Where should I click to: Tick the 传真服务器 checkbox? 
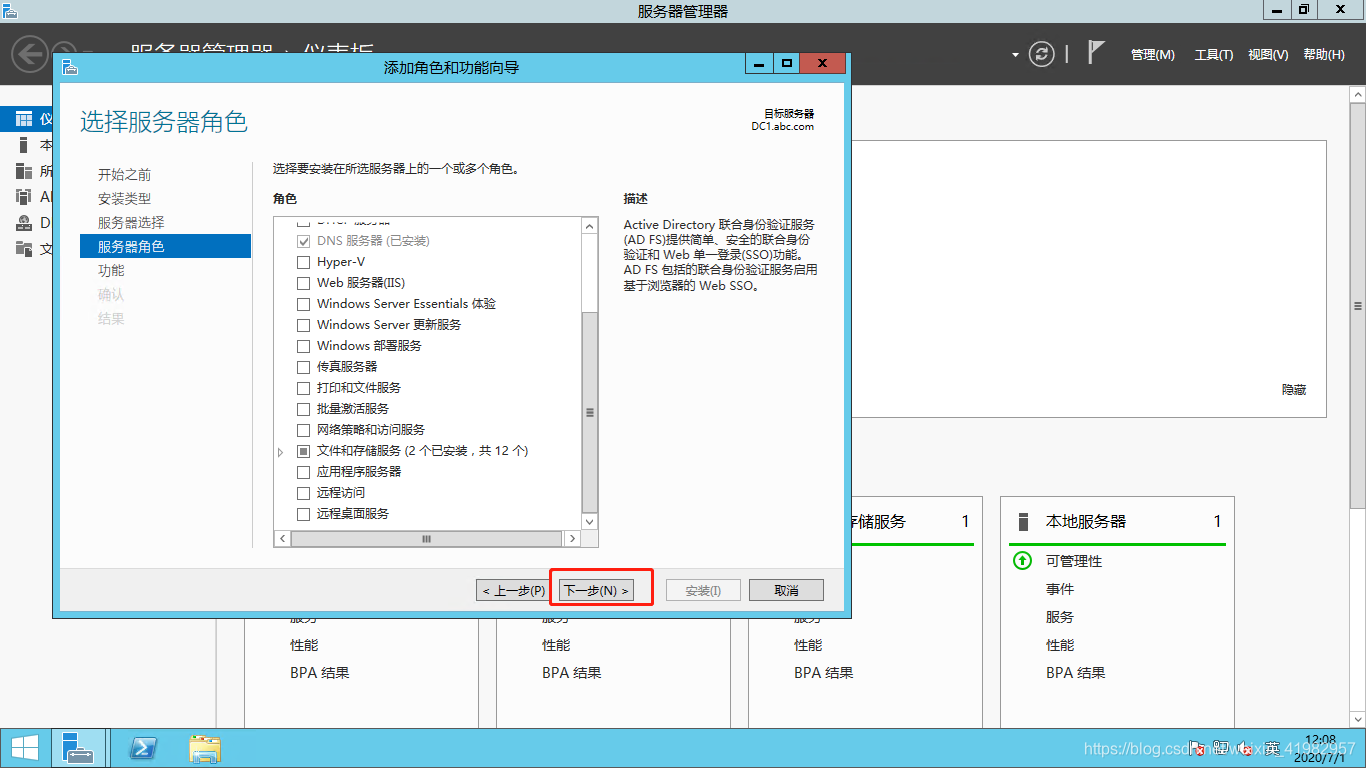point(304,367)
